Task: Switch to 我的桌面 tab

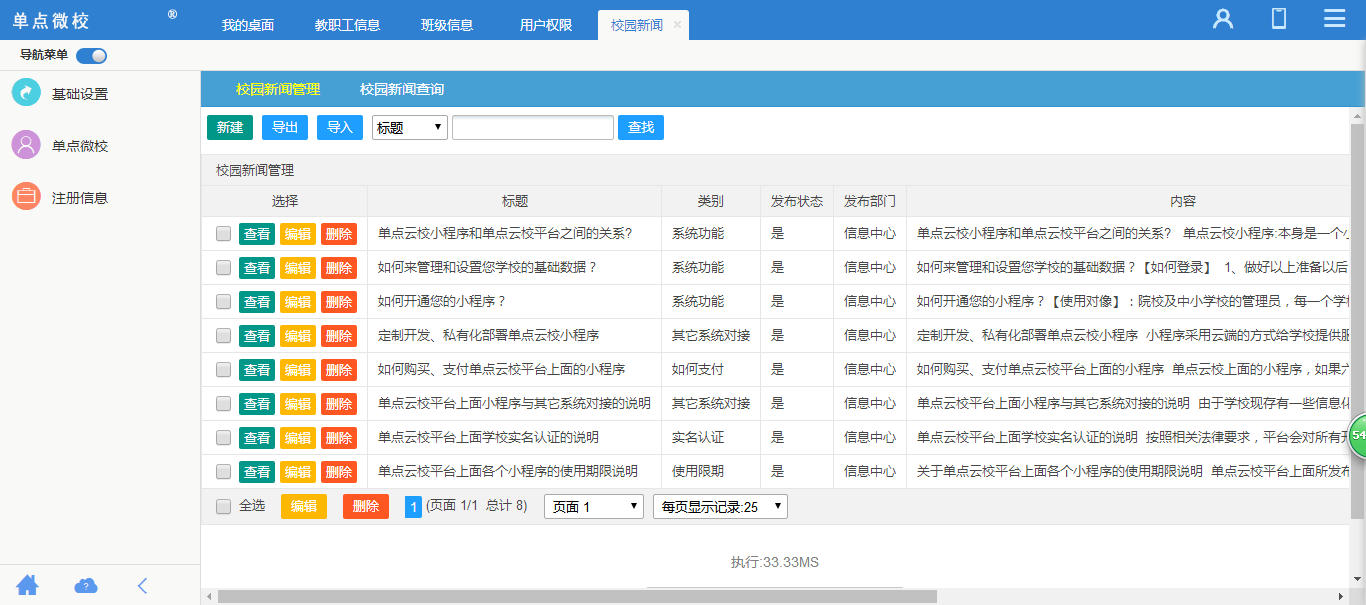Action: click(x=248, y=25)
